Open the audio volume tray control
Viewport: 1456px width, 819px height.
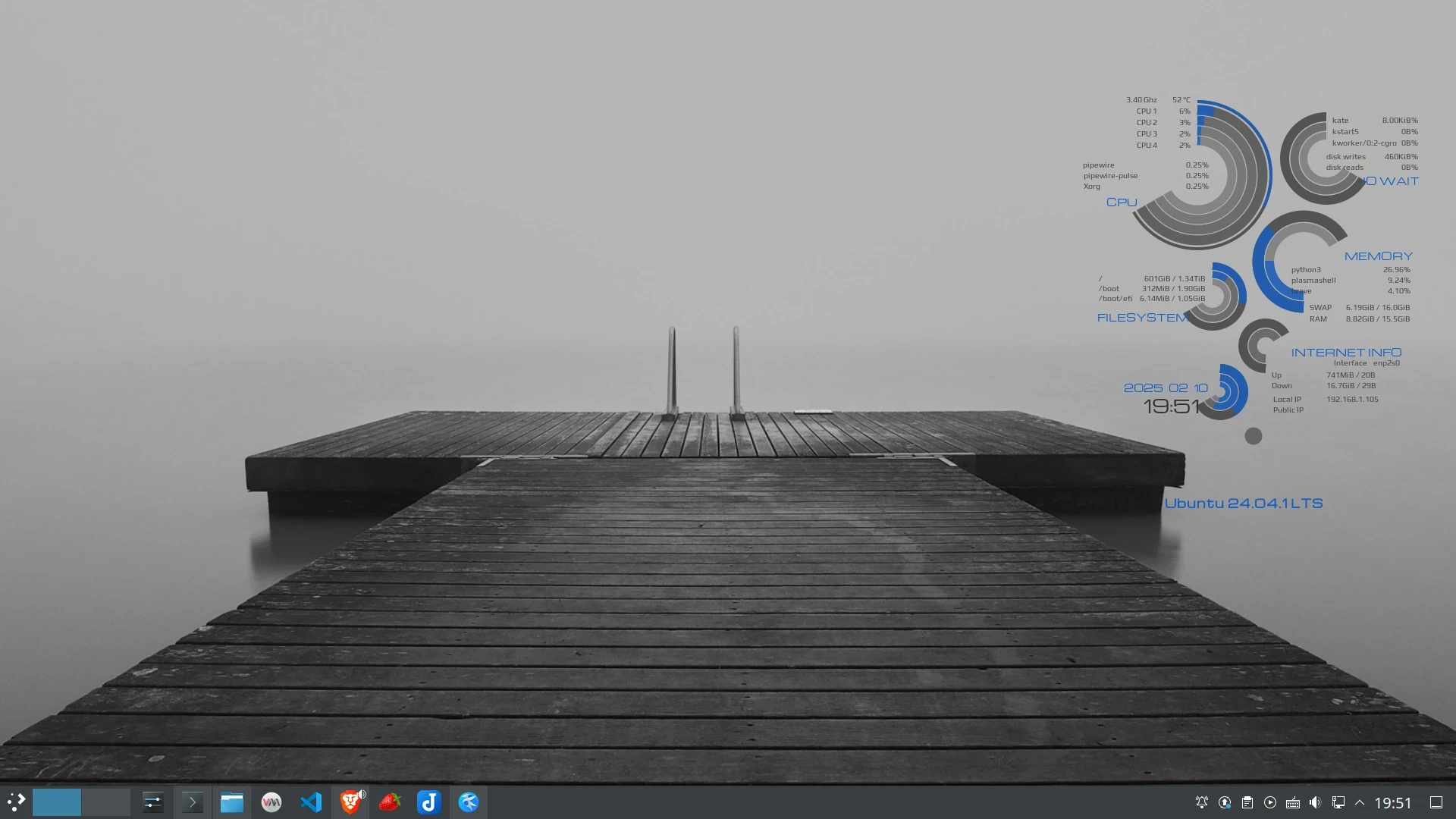pyautogui.click(x=1316, y=802)
